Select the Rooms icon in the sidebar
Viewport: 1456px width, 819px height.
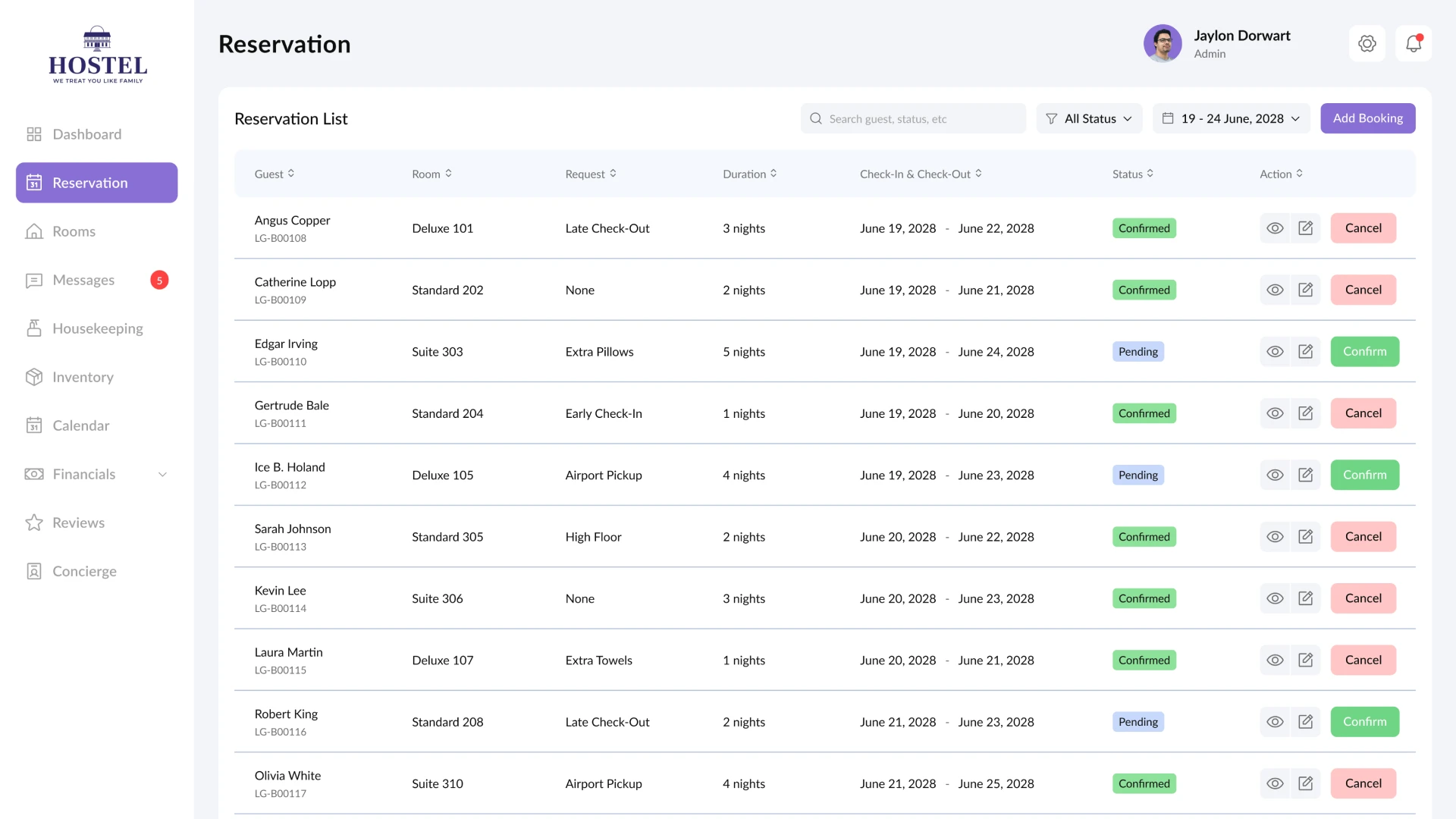point(33,231)
